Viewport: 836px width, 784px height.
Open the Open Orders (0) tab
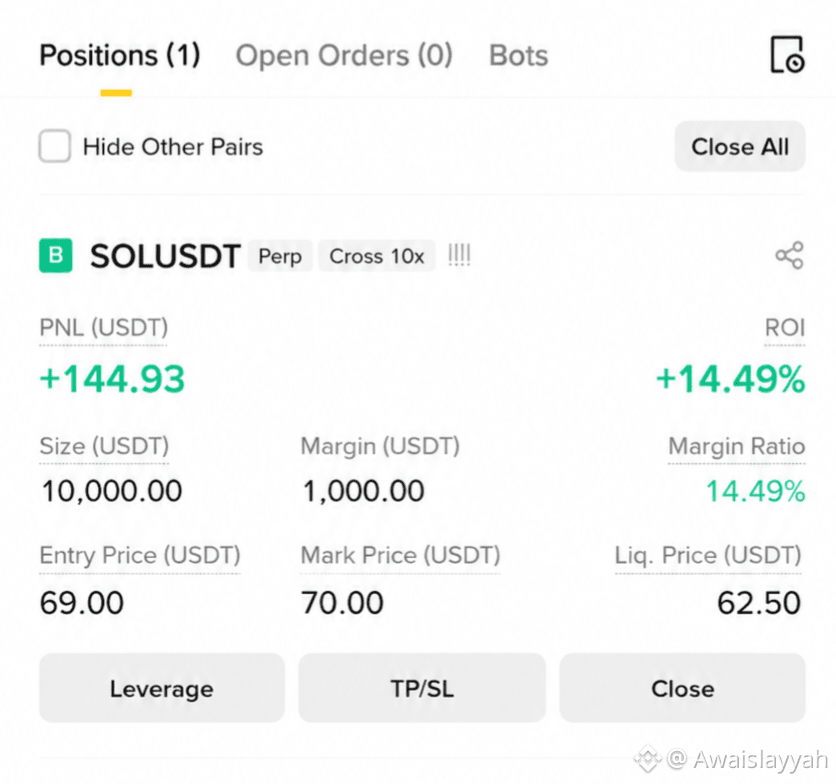point(344,55)
